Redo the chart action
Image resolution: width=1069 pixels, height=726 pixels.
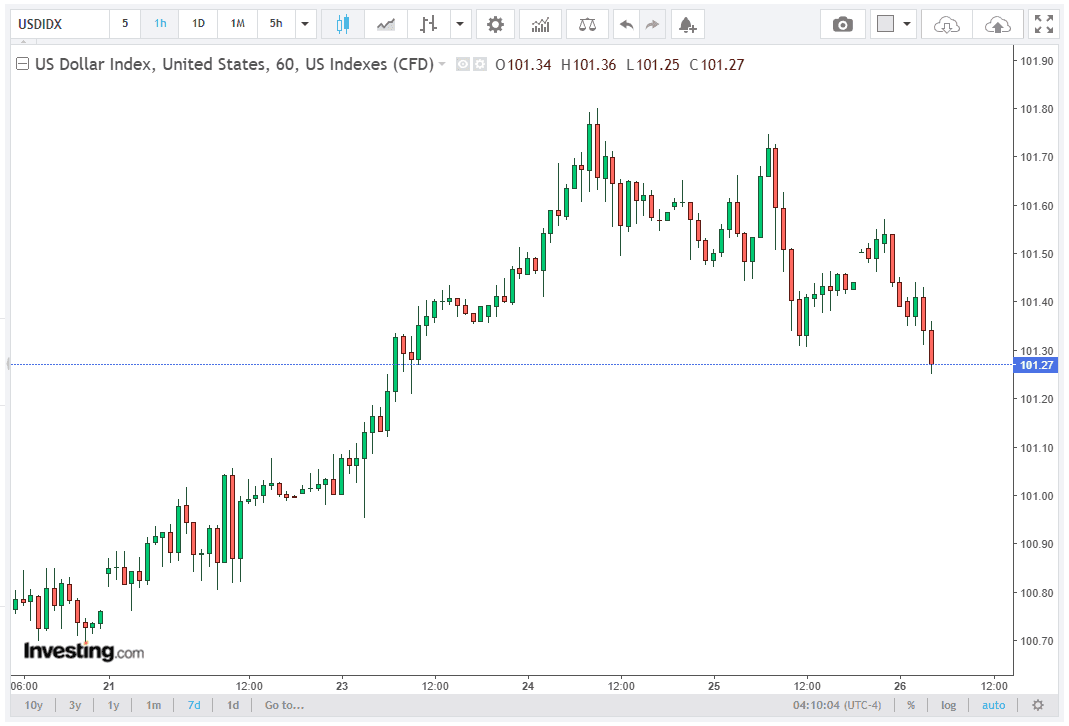click(x=652, y=25)
